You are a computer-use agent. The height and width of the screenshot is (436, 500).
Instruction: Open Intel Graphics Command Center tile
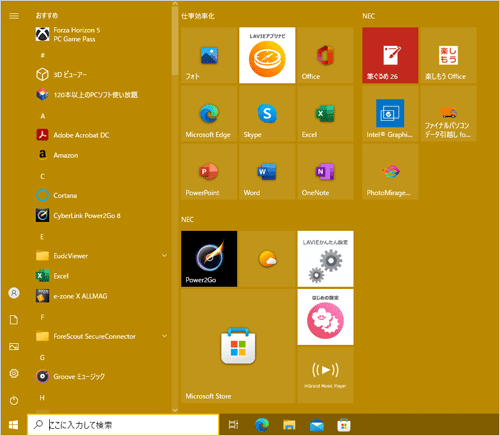[x=390, y=114]
